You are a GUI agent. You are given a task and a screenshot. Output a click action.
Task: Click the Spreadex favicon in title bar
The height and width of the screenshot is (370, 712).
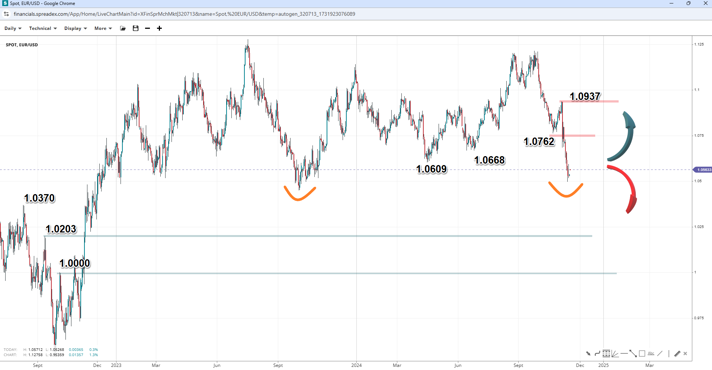pyautogui.click(x=5, y=3)
